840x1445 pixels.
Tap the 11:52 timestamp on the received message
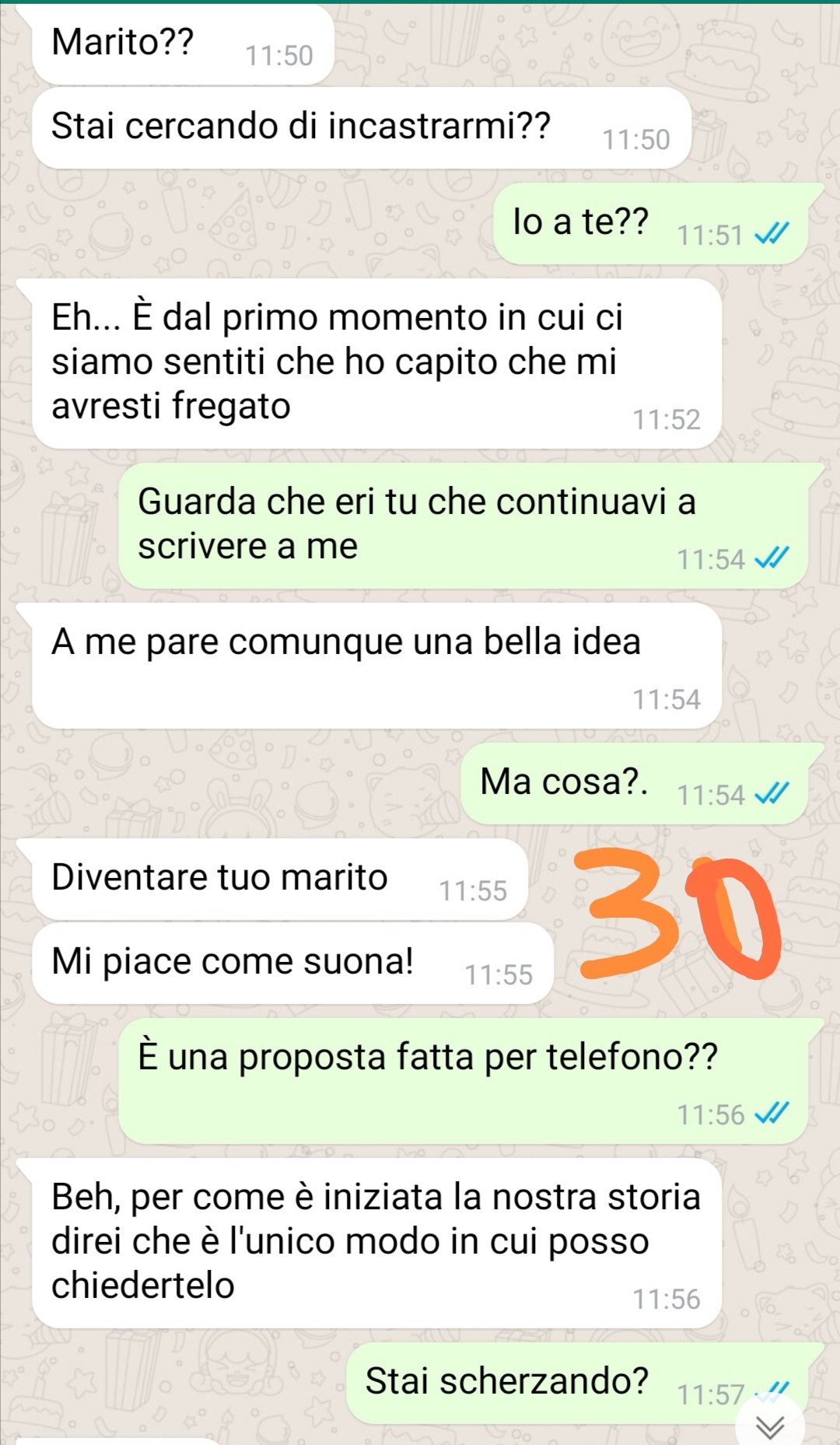(x=667, y=419)
